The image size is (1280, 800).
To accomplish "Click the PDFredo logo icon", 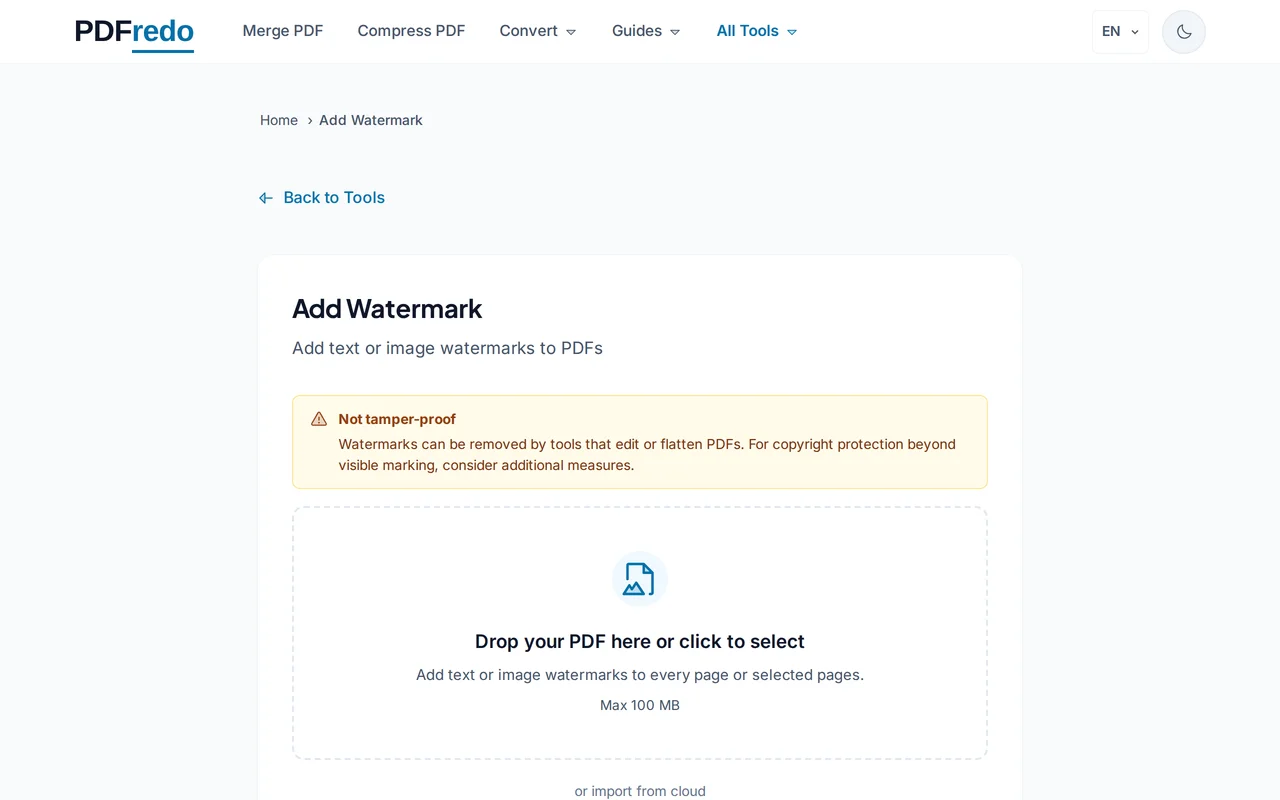I will 134,32.
